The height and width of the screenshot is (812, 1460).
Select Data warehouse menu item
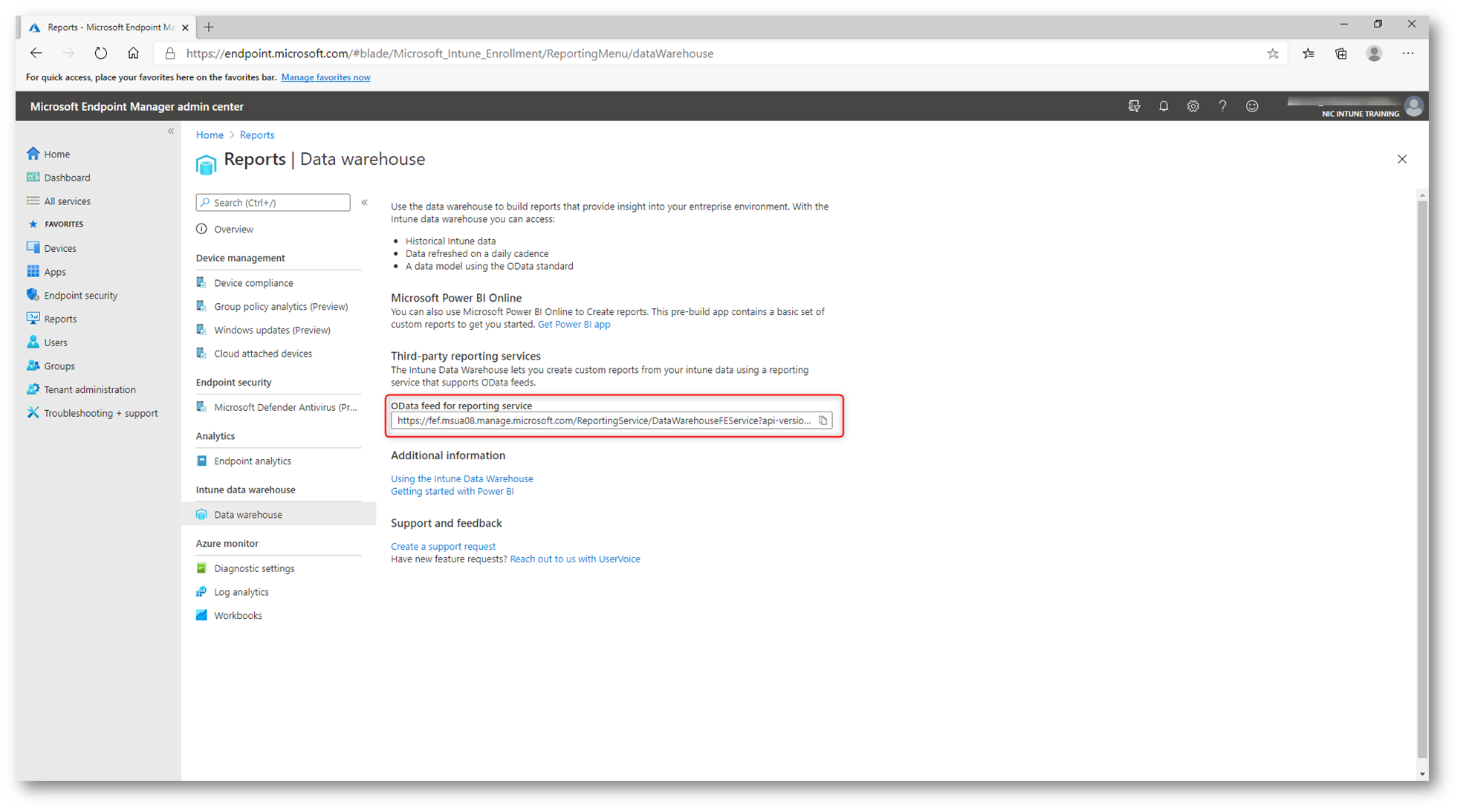(279, 514)
